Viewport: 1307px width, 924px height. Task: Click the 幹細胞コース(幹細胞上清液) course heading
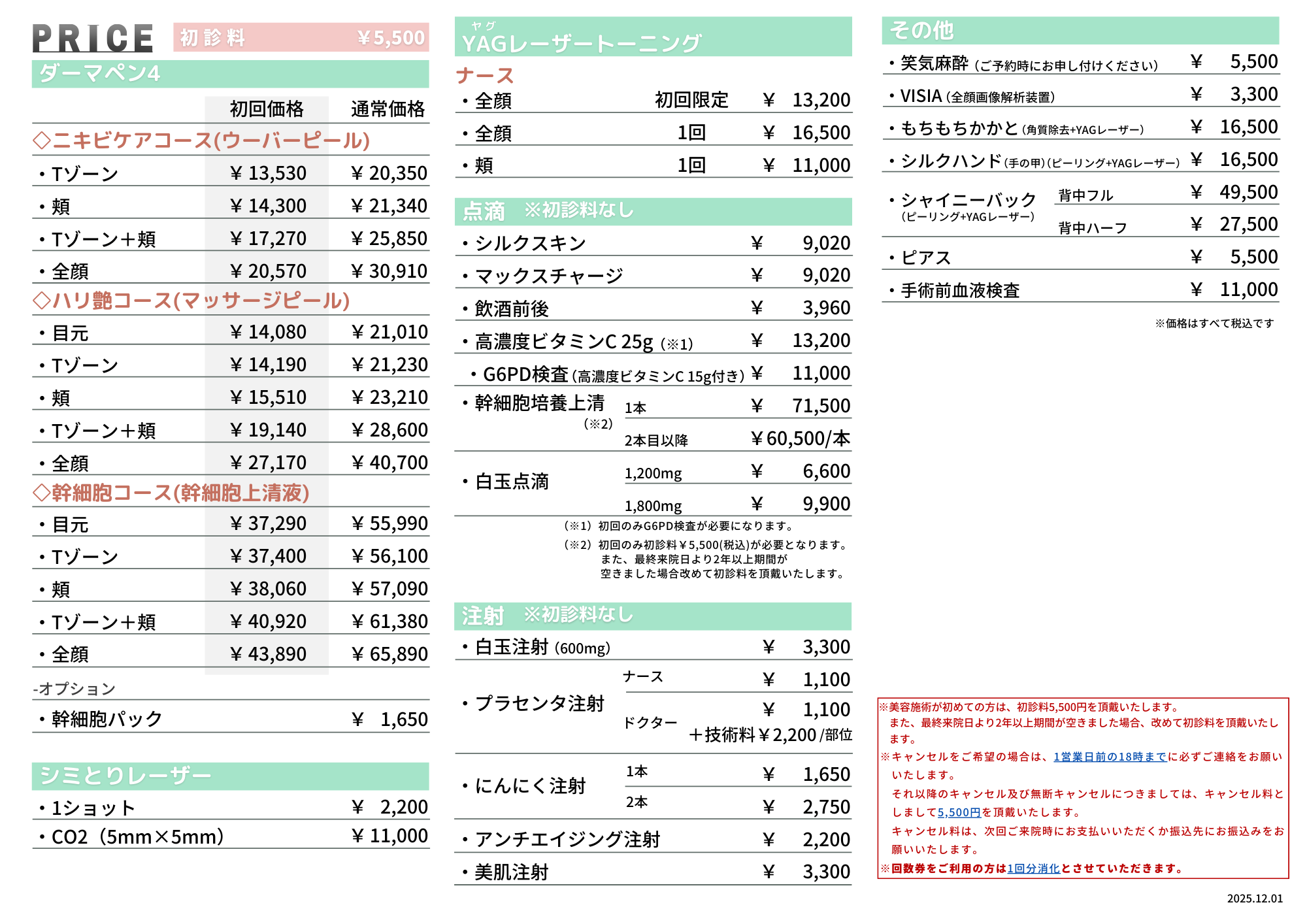tap(171, 493)
